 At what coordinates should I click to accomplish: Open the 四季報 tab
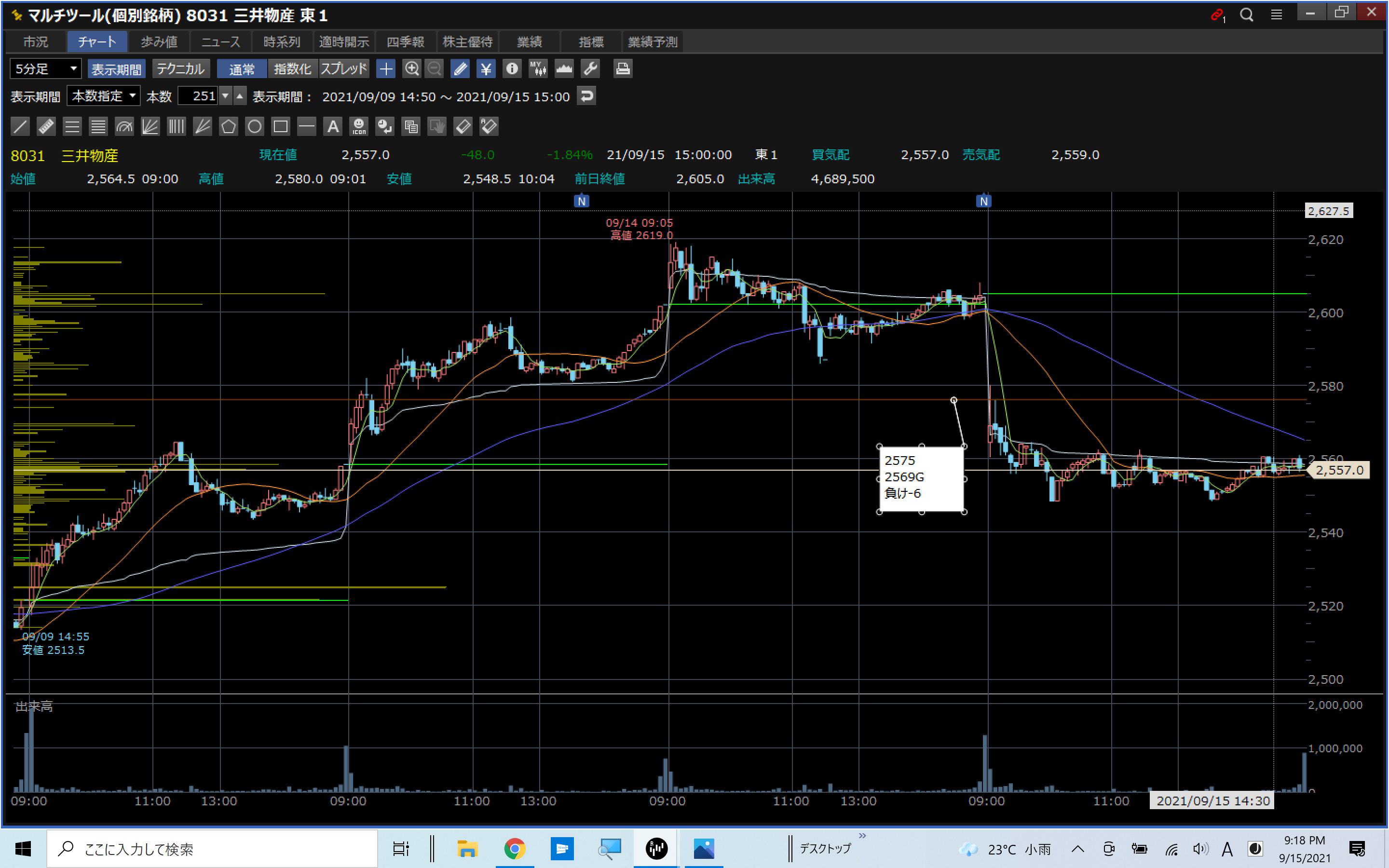click(x=405, y=42)
